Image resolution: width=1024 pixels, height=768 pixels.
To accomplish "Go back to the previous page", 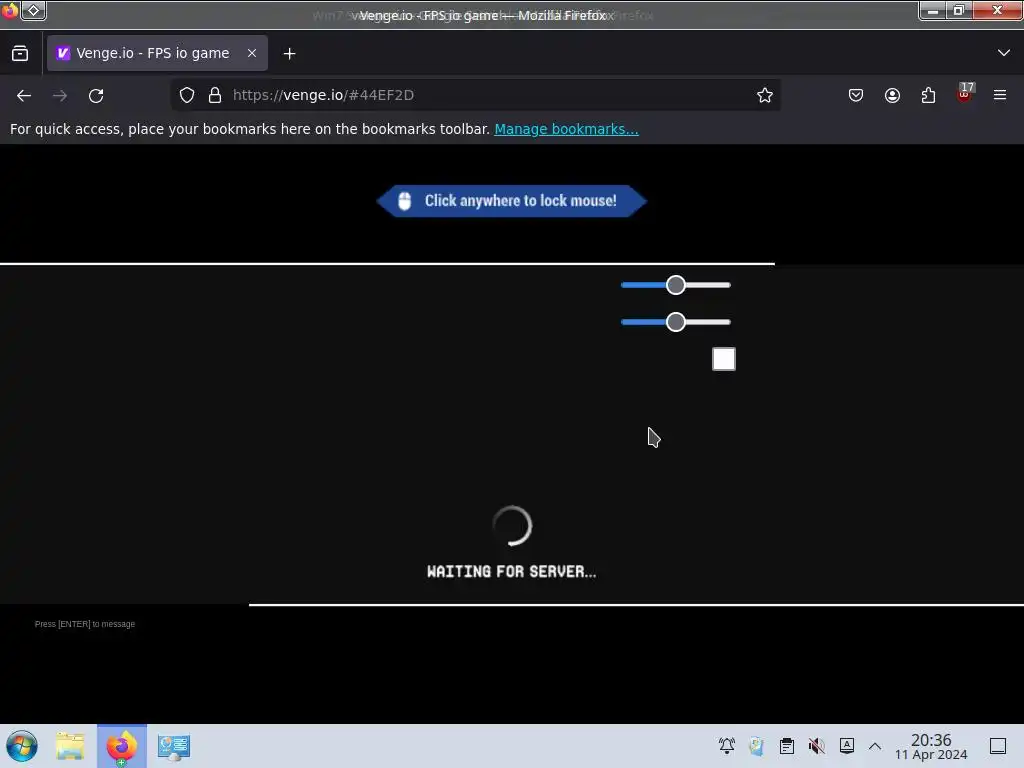I will click(24, 95).
